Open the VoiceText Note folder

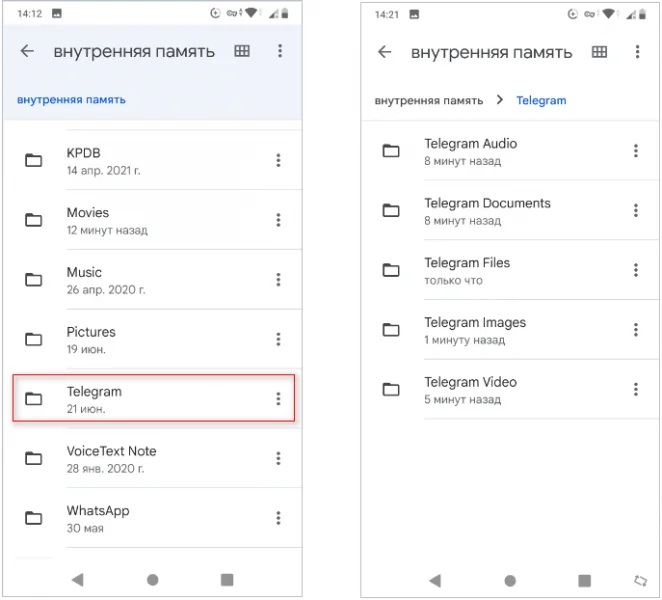coord(153,458)
